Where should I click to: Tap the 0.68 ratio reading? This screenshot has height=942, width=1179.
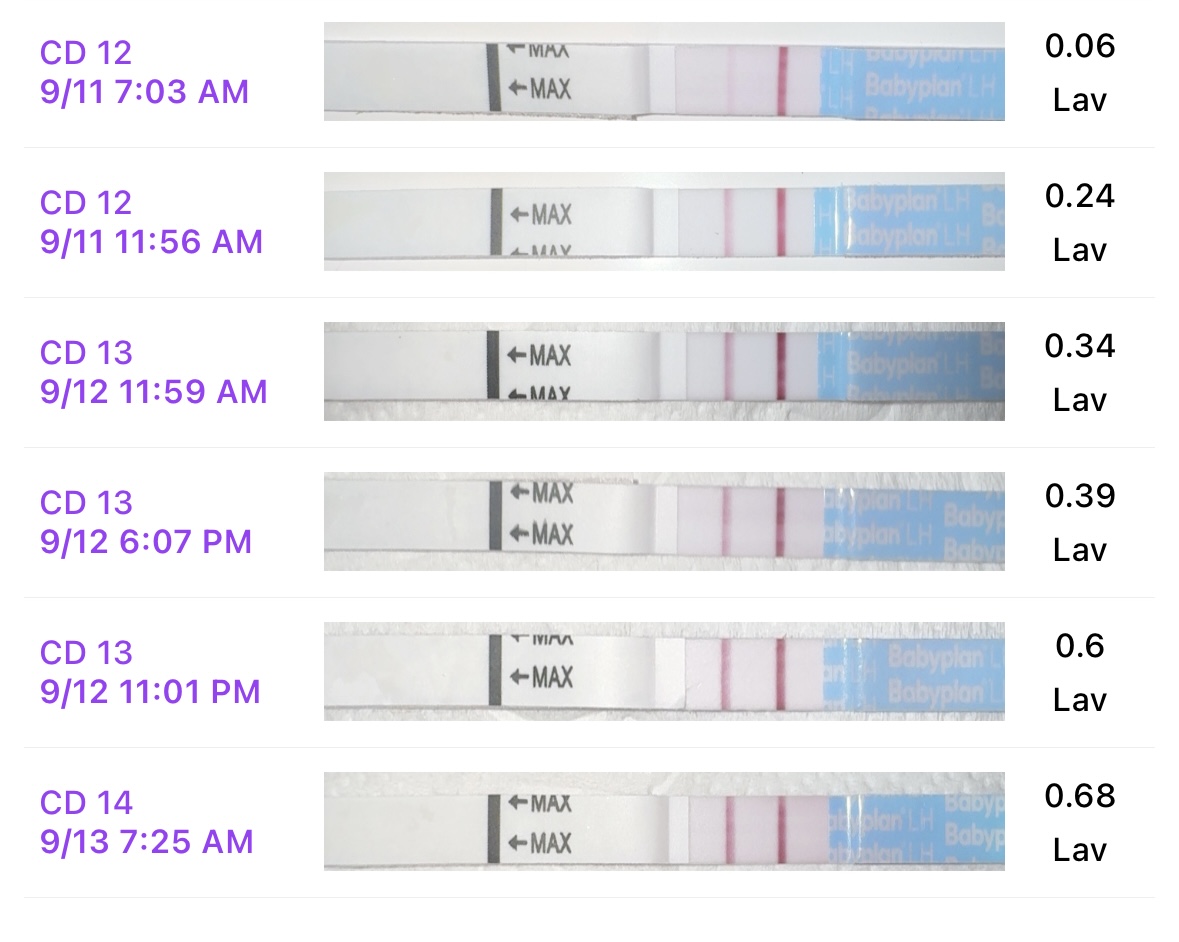click(1080, 796)
